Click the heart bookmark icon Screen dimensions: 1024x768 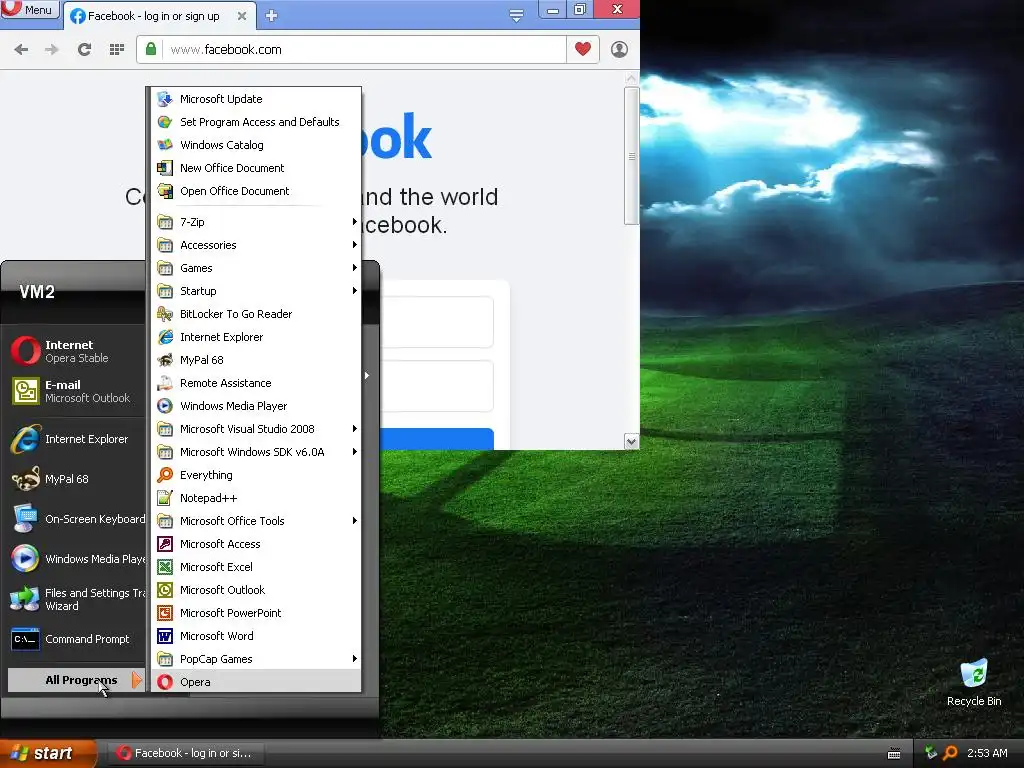pos(583,49)
